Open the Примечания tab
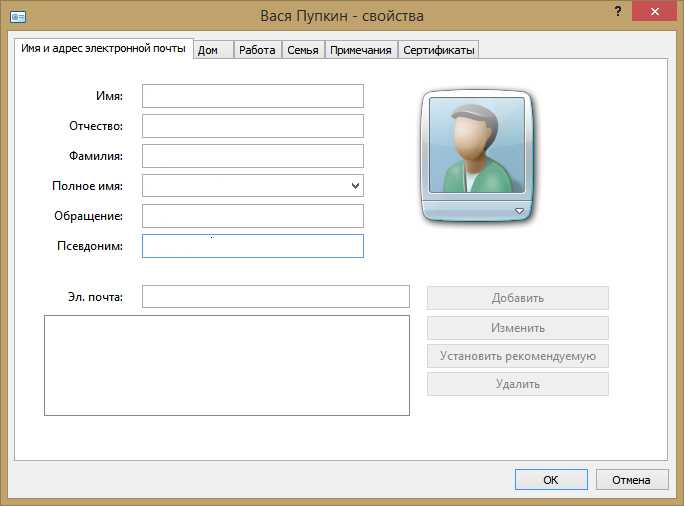 click(x=361, y=50)
